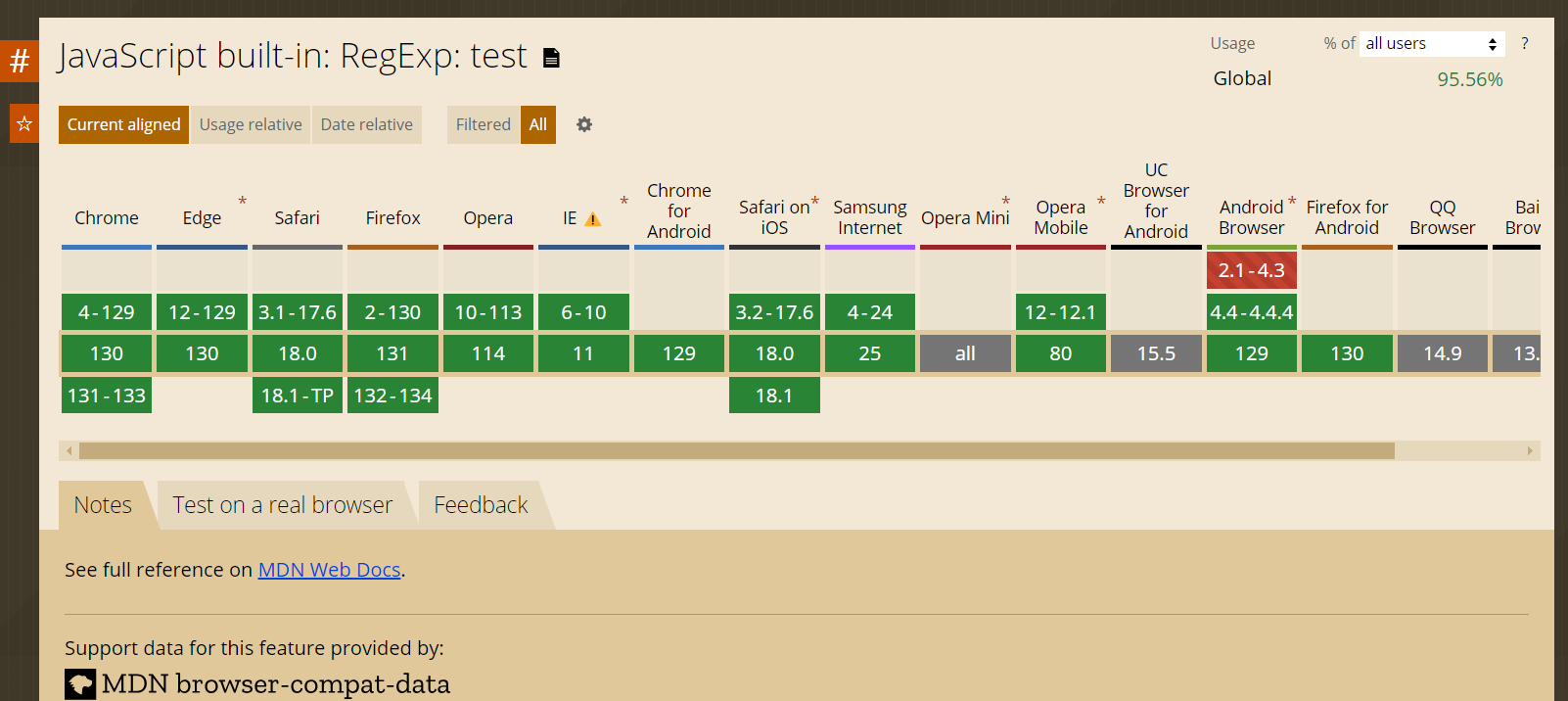This screenshot has width=1568, height=701.
Task: Click Safari versions 3.1-17.6 cell
Action: pos(298,312)
